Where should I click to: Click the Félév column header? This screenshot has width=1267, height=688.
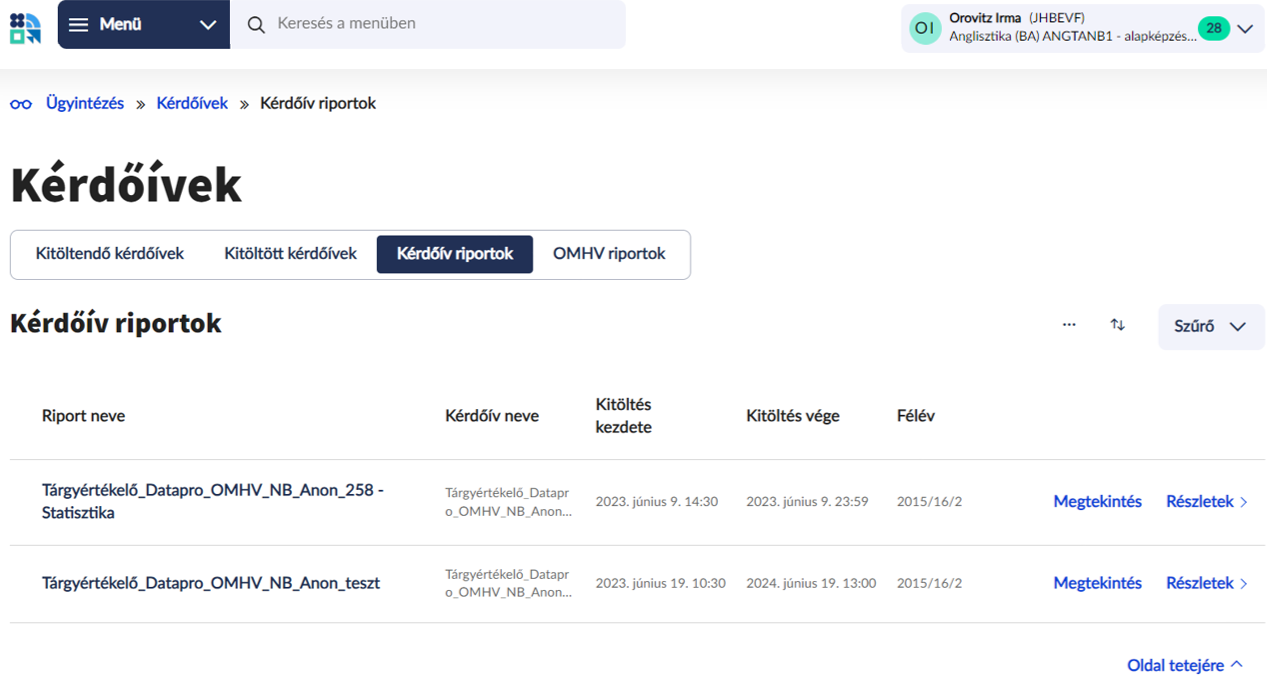tap(916, 416)
